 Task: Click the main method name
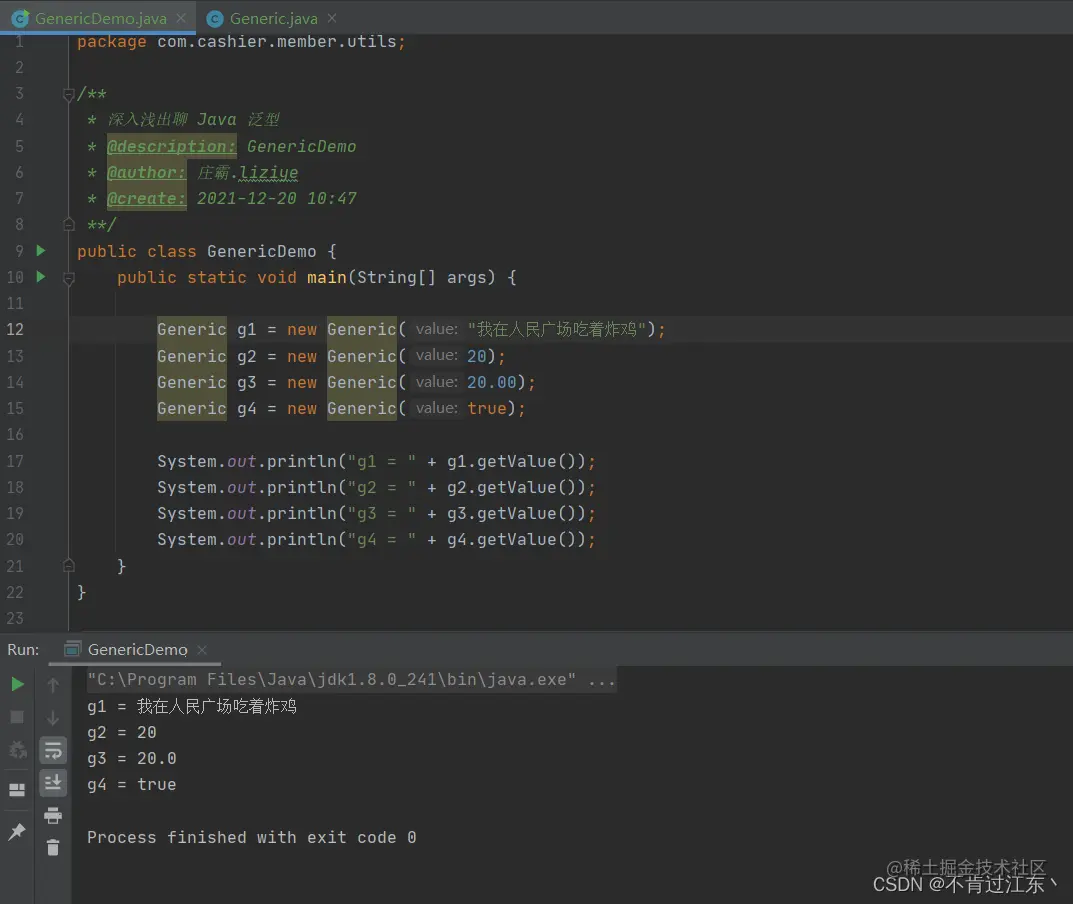point(326,278)
